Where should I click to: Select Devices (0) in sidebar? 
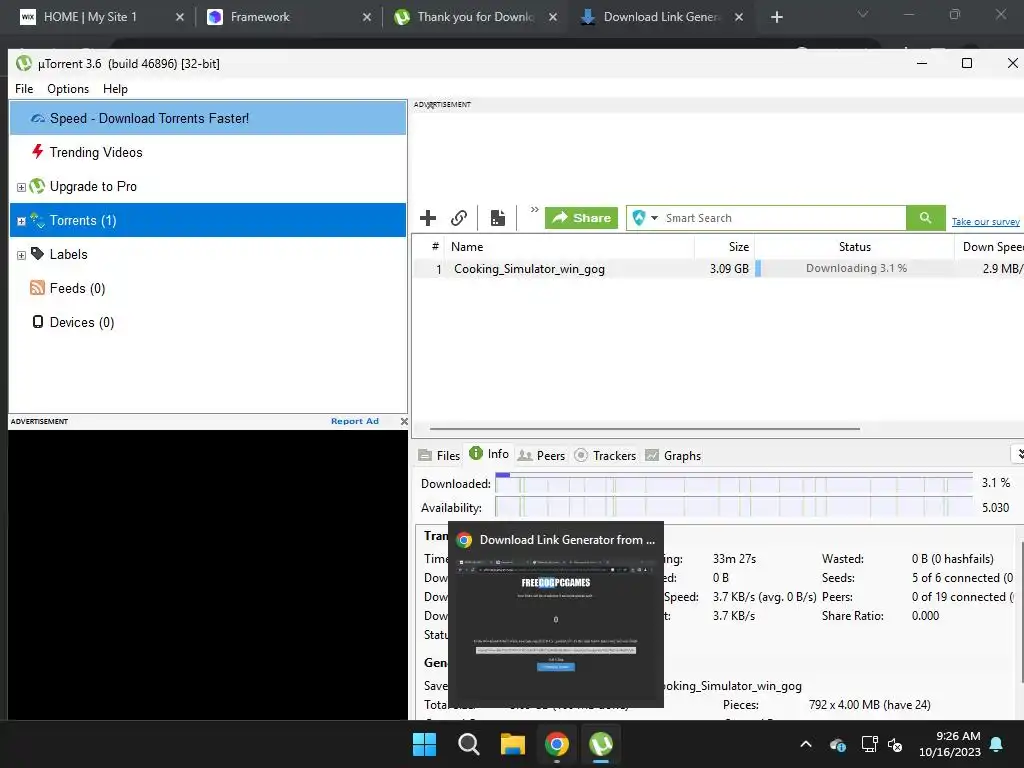coord(82,323)
